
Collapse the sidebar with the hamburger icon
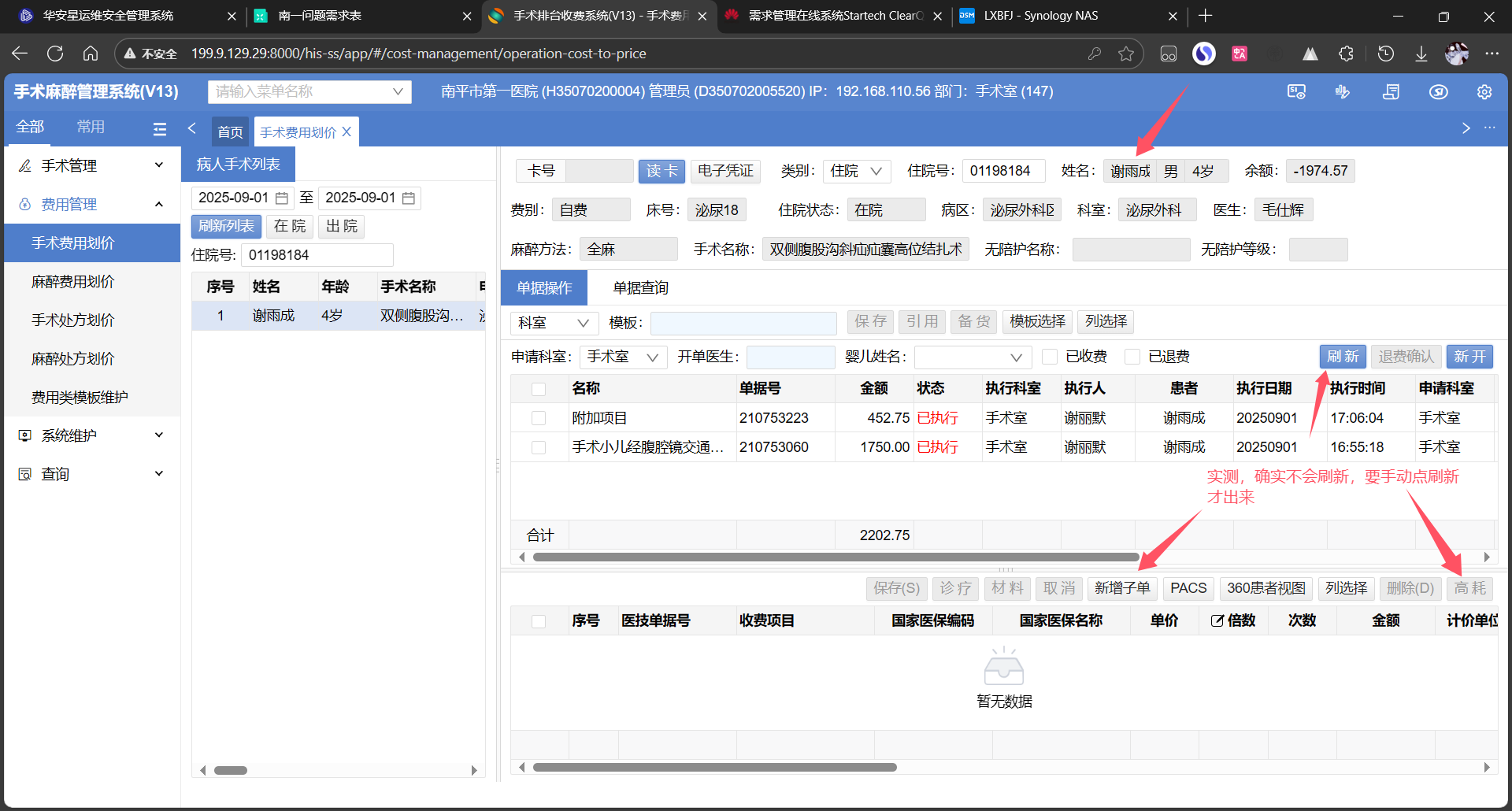point(160,129)
